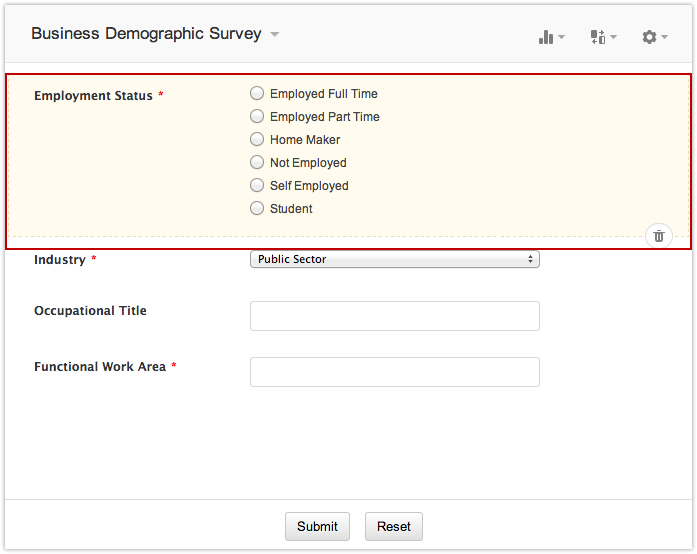Click the import/export data transfer icon
The height and width of the screenshot is (554, 697).
pyautogui.click(x=598, y=36)
